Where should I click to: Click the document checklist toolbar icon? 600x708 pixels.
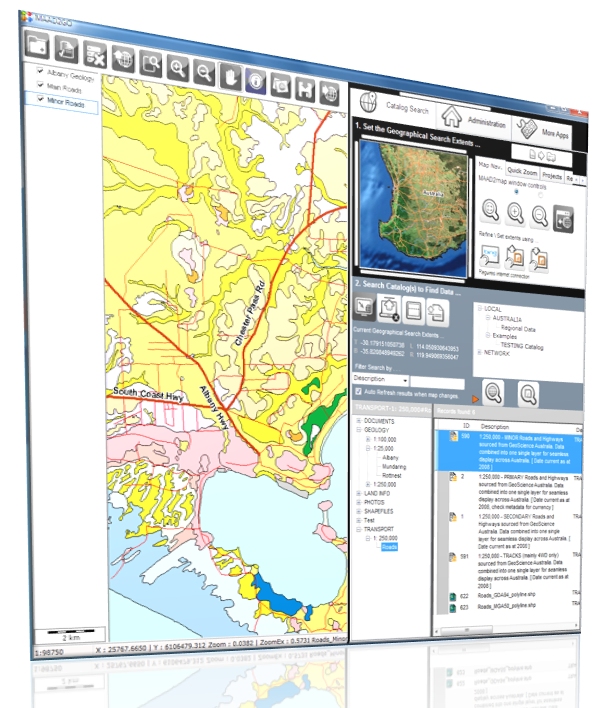[66, 50]
